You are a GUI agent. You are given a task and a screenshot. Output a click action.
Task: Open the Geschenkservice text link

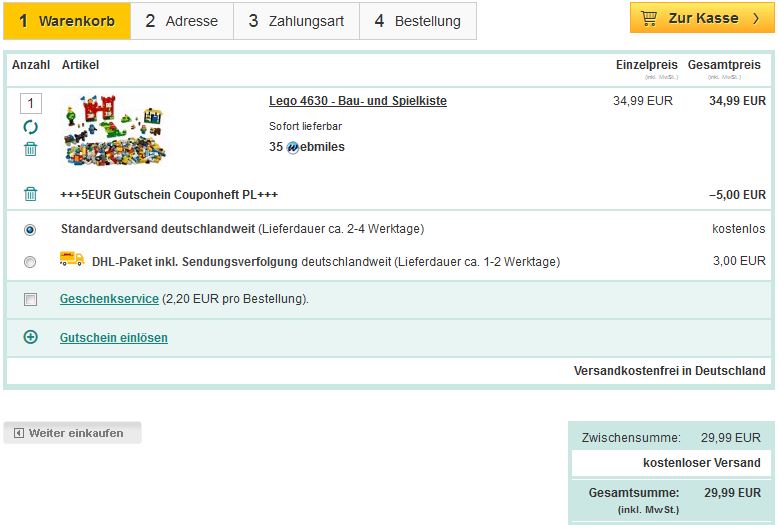point(109,299)
